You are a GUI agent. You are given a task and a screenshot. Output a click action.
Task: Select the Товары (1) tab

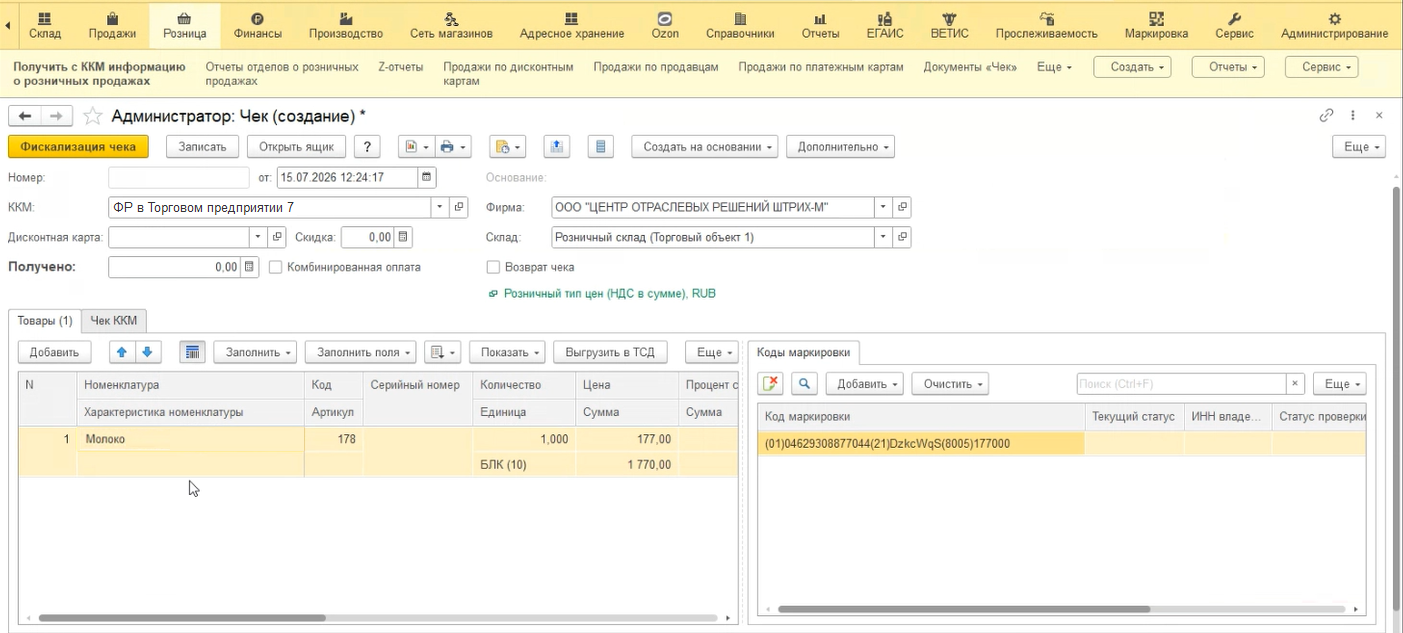(45, 320)
